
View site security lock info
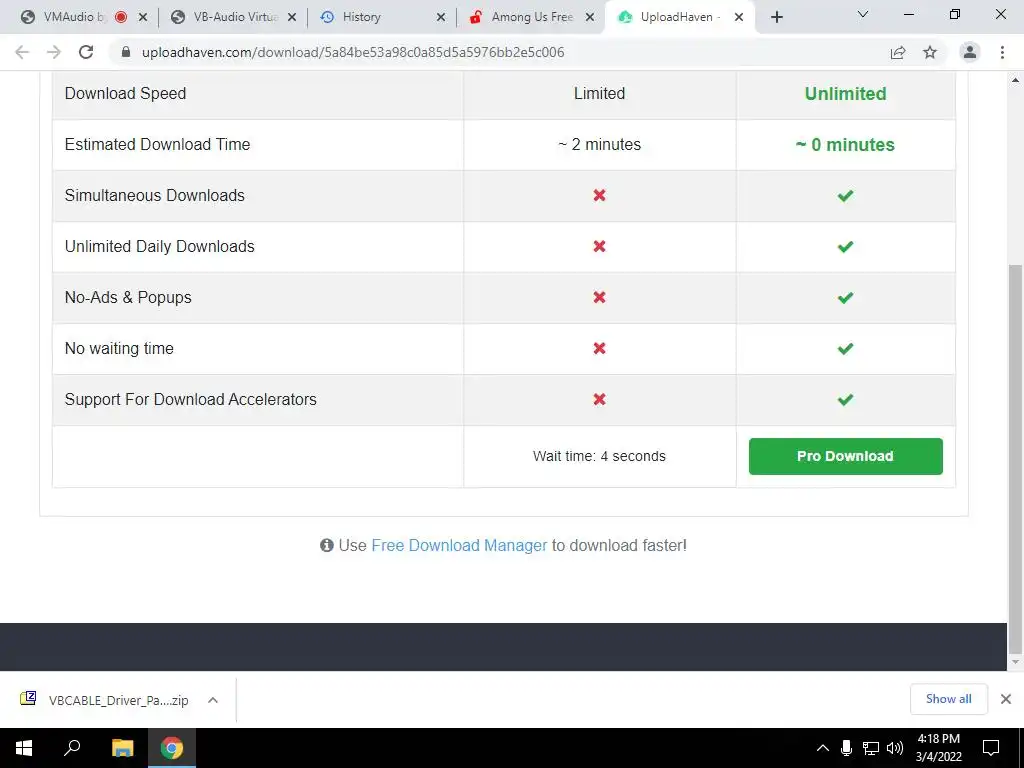(126, 52)
